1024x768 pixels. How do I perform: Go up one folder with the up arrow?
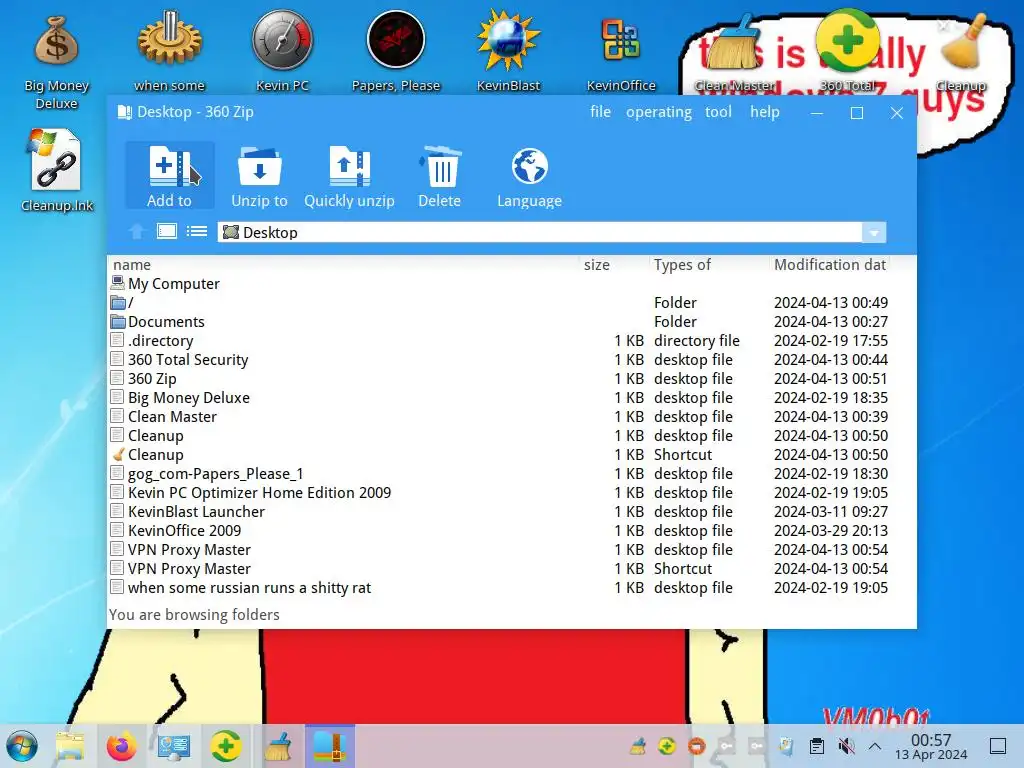pos(136,231)
